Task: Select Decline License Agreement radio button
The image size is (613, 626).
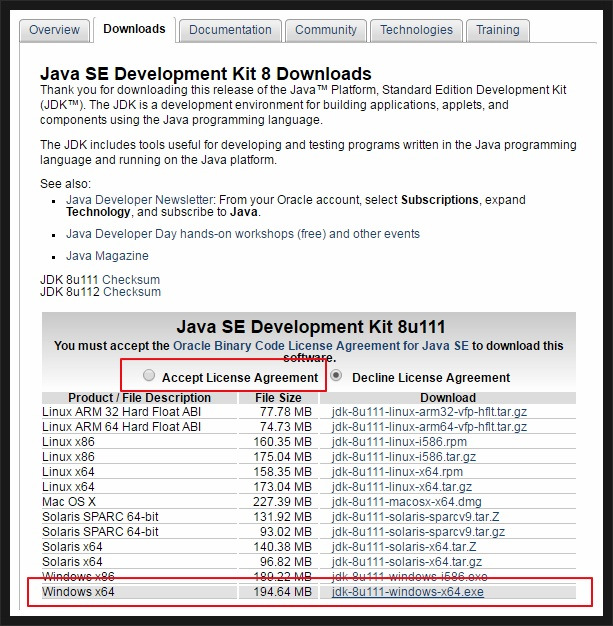Action: pos(336,375)
